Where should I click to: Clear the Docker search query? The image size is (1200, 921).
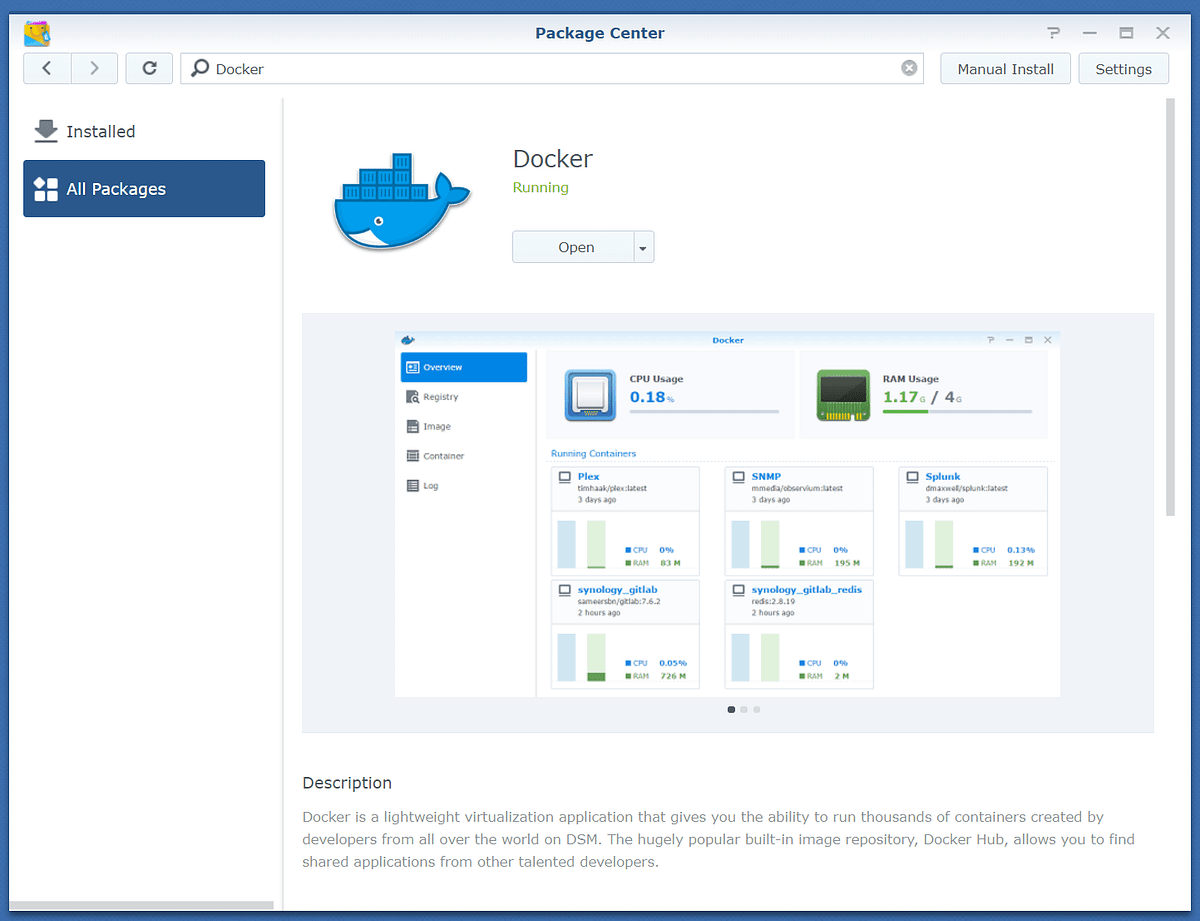908,68
